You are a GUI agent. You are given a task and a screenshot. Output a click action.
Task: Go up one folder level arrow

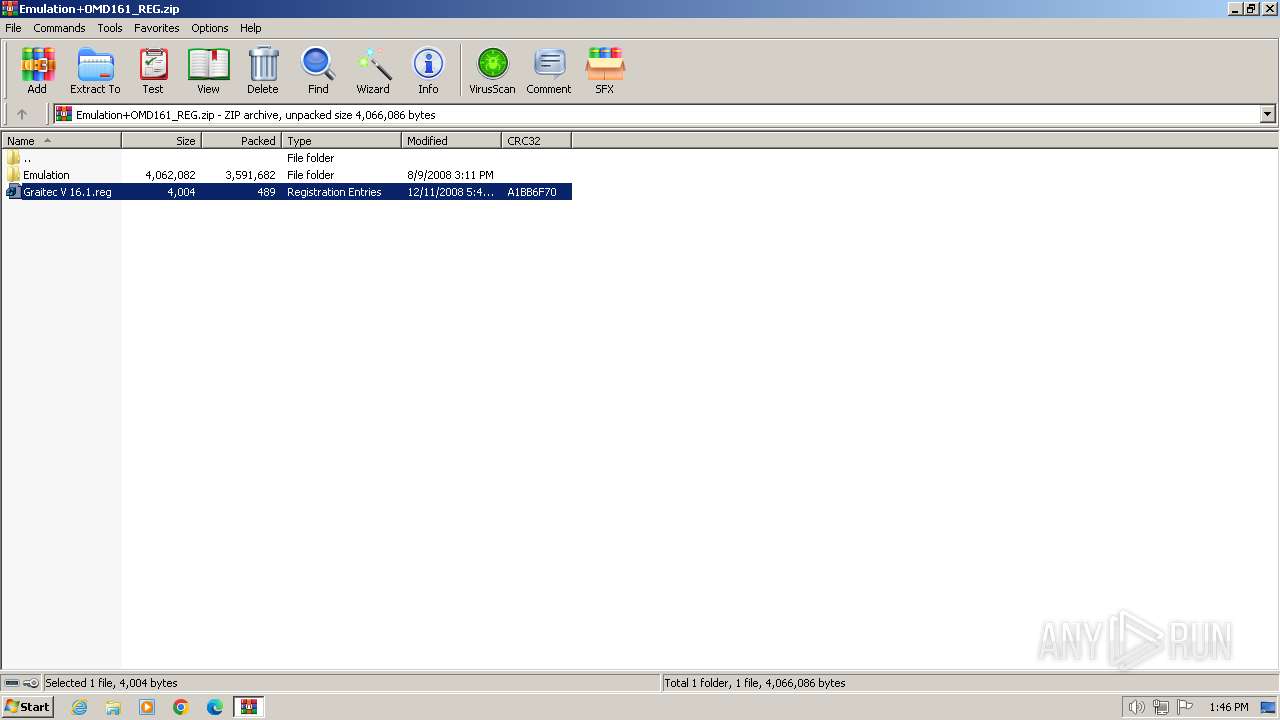[22, 114]
